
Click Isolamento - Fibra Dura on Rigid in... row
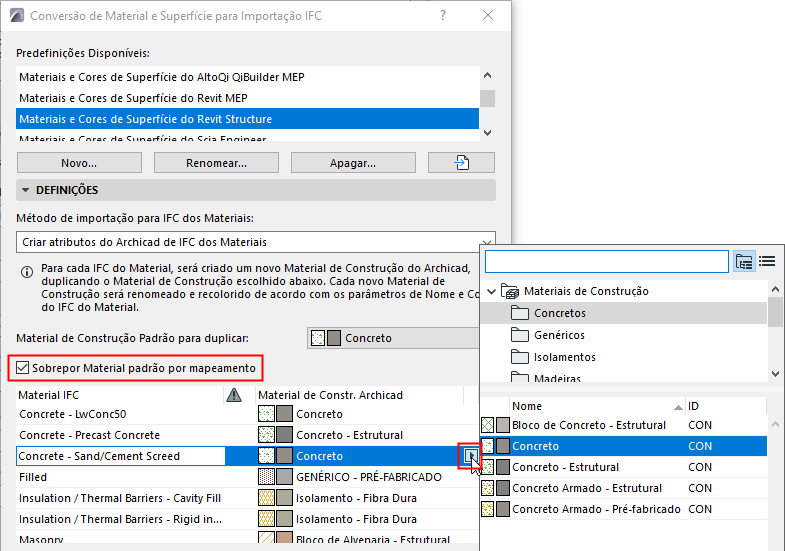click(x=356, y=519)
